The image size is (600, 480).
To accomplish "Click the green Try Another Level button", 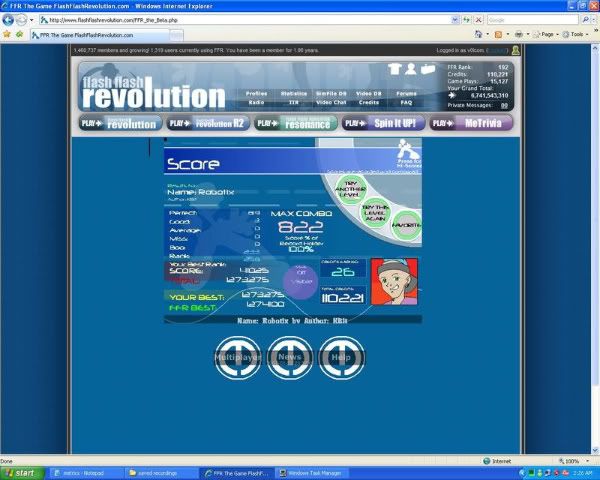I will pyautogui.click(x=351, y=189).
